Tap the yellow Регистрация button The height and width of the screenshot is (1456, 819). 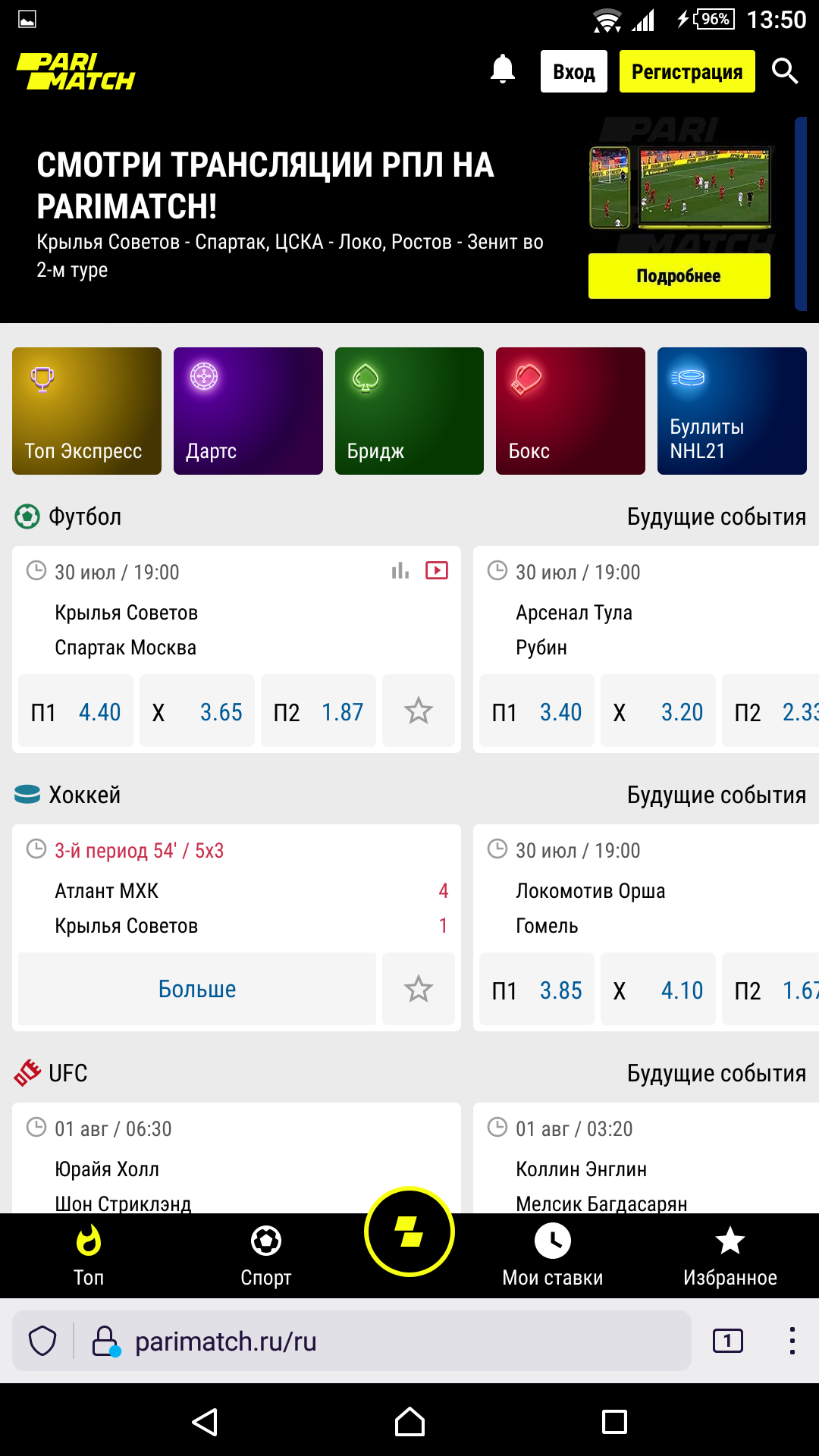tap(687, 71)
